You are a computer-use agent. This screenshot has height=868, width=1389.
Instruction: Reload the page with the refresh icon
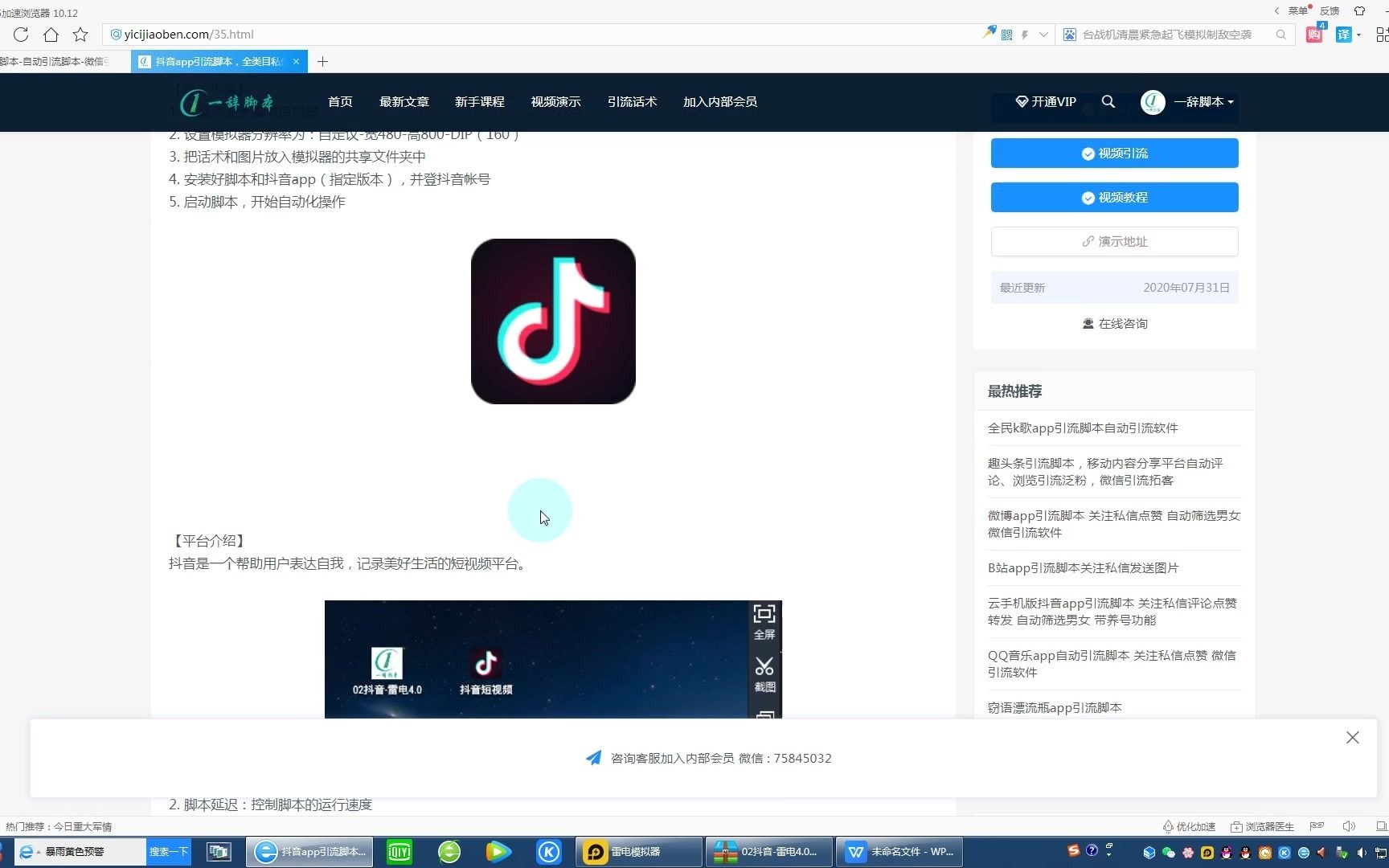[x=21, y=35]
